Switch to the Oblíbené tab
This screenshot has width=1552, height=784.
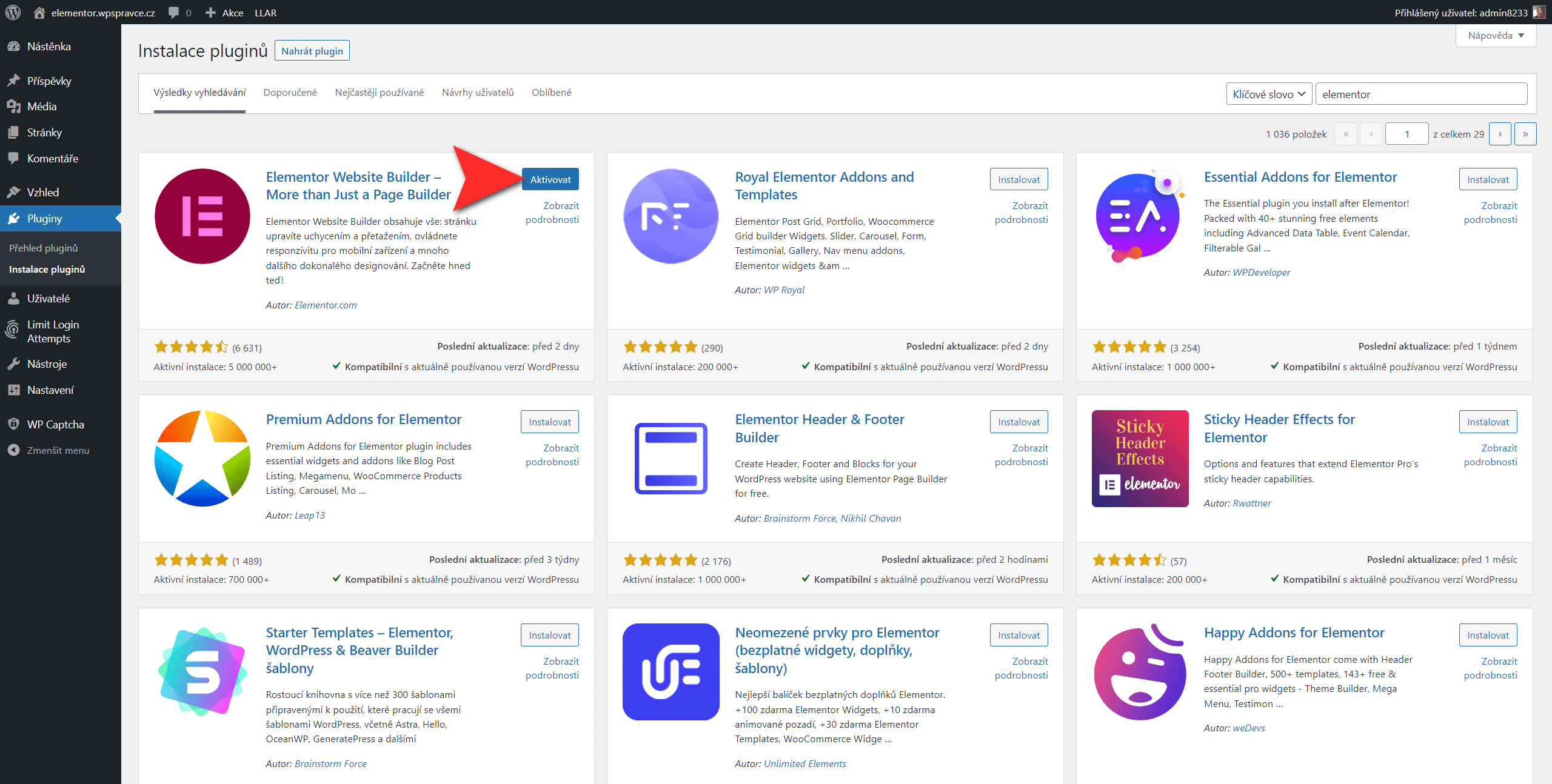tap(551, 92)
